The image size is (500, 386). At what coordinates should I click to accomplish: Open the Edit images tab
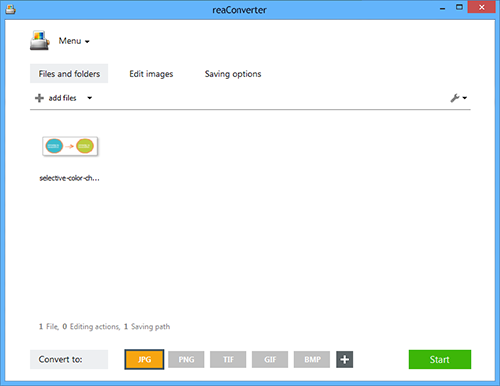pos(151,74)
